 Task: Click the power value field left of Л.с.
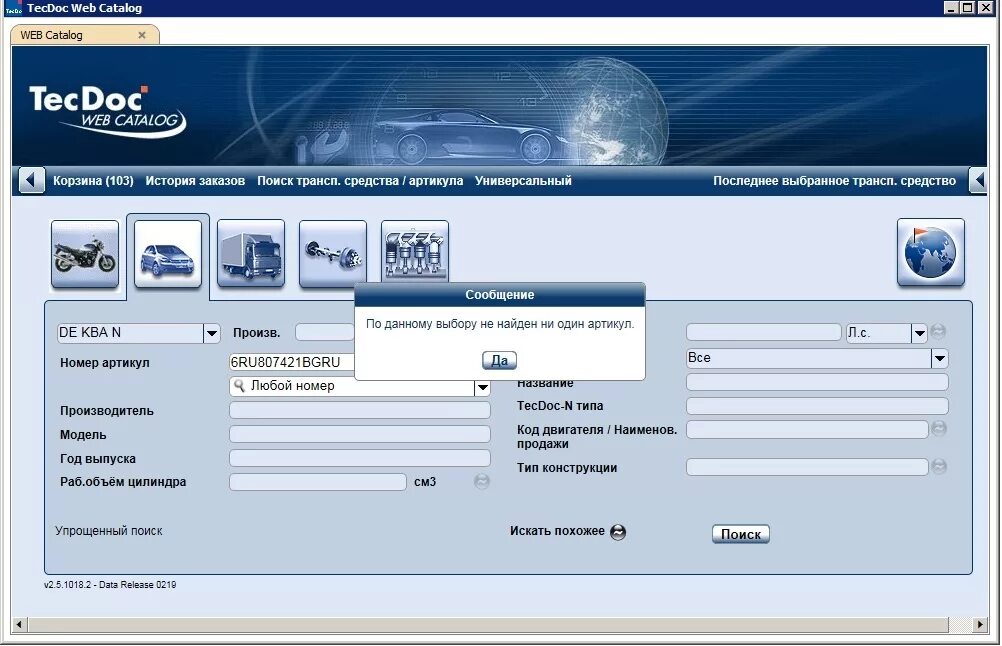pyautogui.click(x=764, y=332)
